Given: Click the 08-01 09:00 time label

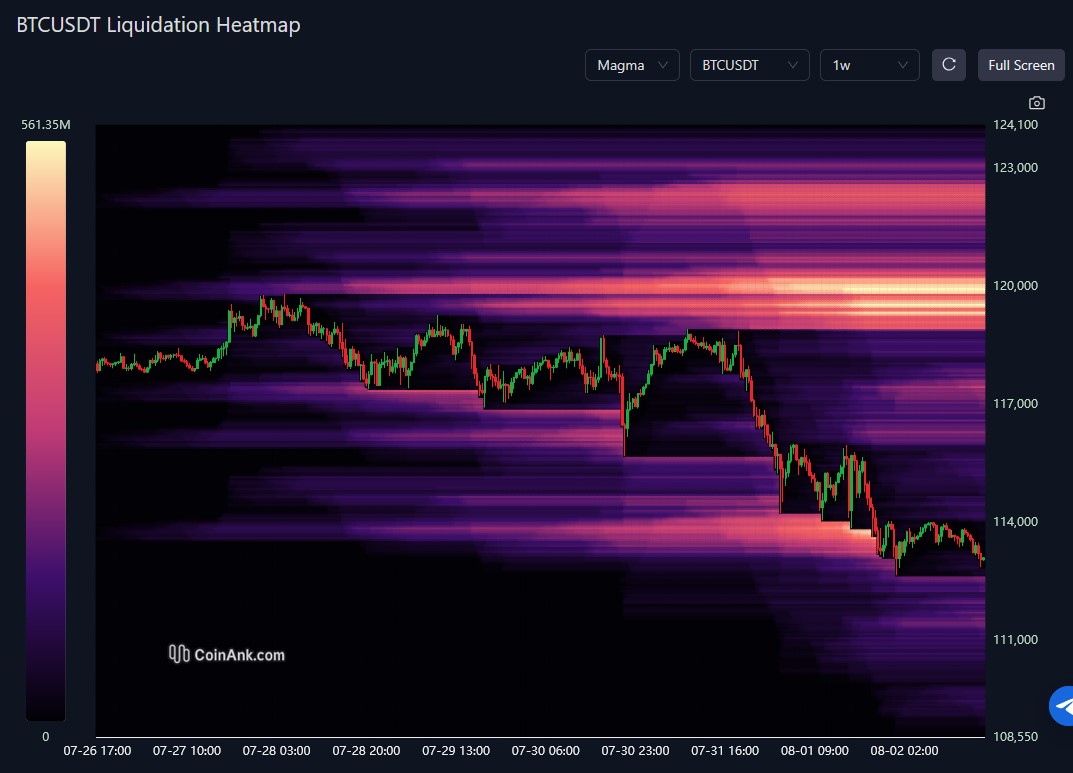Looking at the screenshot, I should 814,751.
